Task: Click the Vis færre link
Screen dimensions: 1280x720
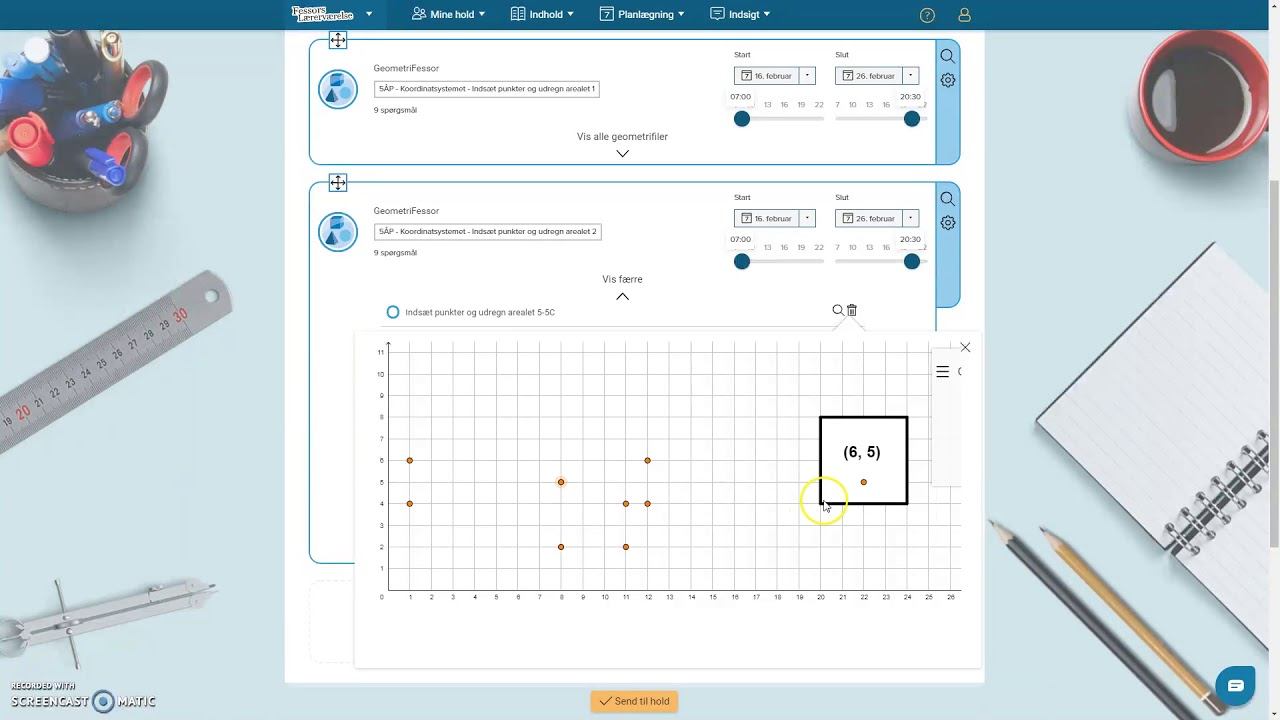Action: click(622, 279)
